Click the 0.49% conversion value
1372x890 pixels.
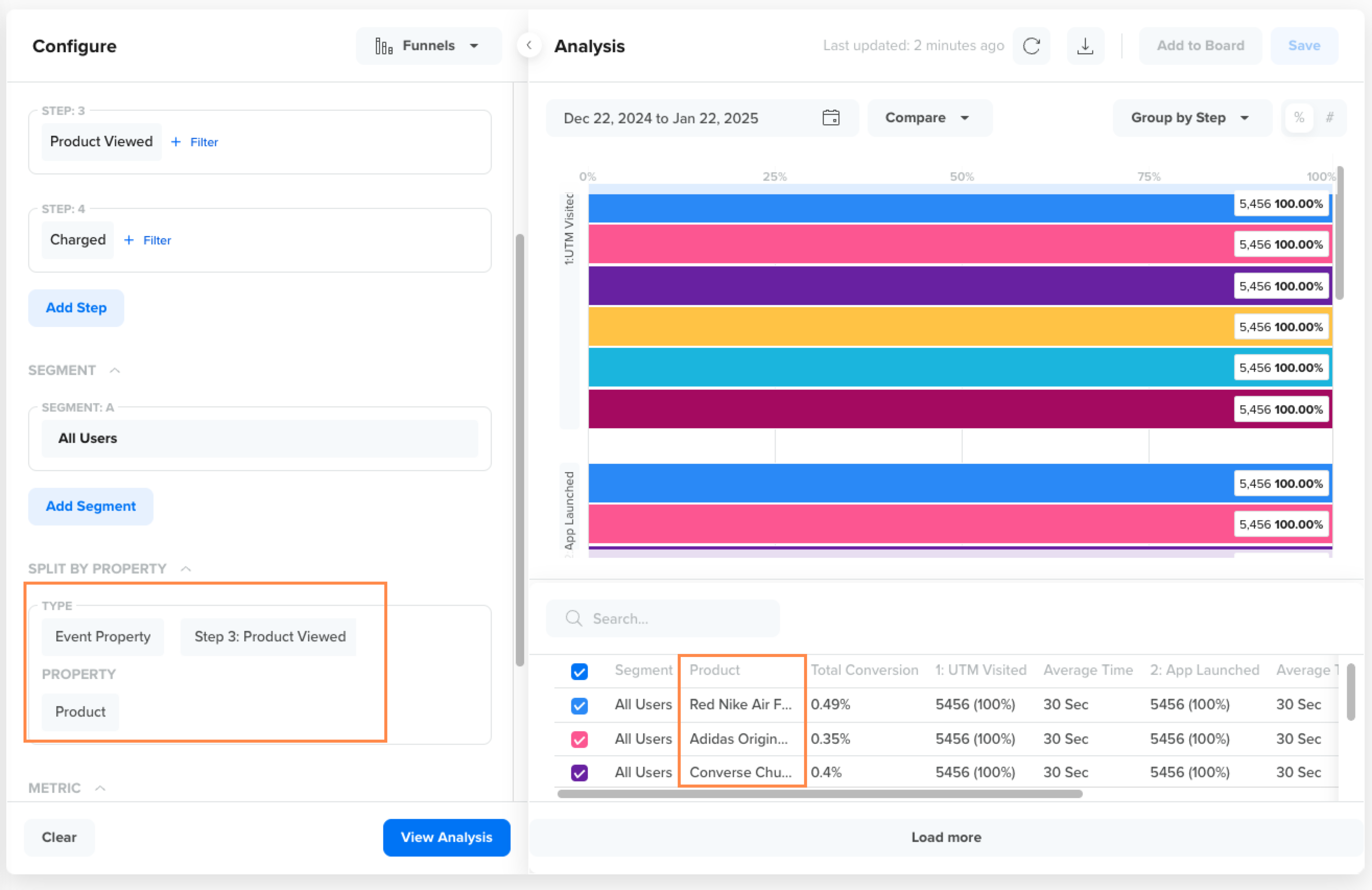830,704
